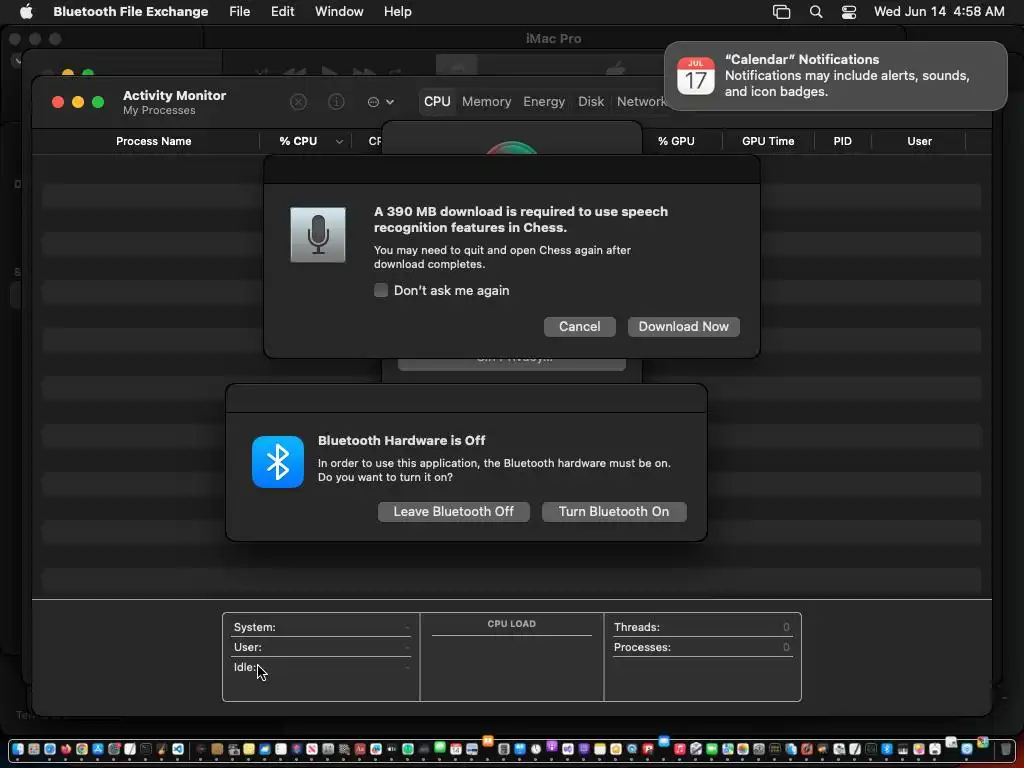Launch Firefox from the Dock
This screenshot has width=1024, height=768.
[65, 749]
